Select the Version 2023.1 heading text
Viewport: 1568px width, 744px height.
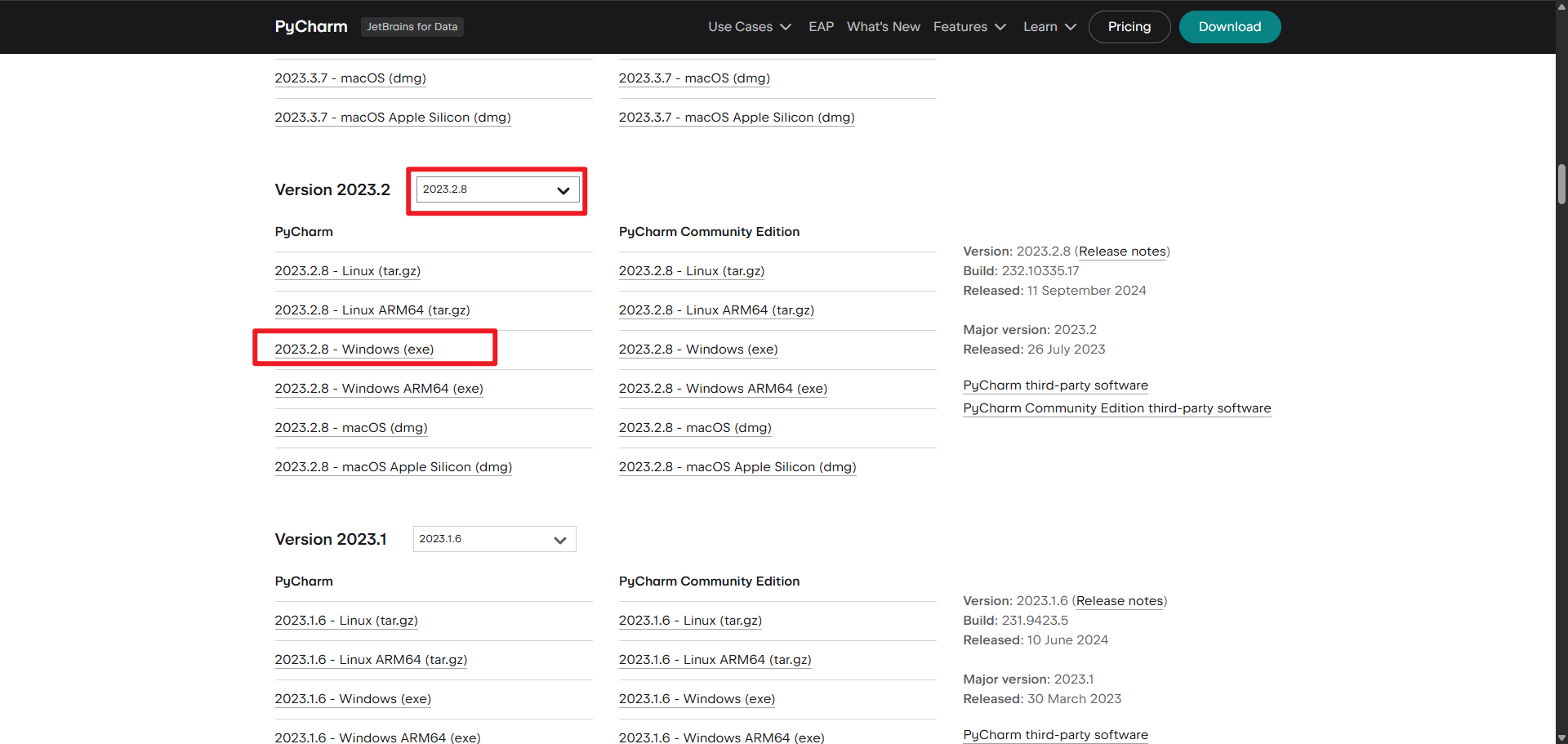(331, 539)
